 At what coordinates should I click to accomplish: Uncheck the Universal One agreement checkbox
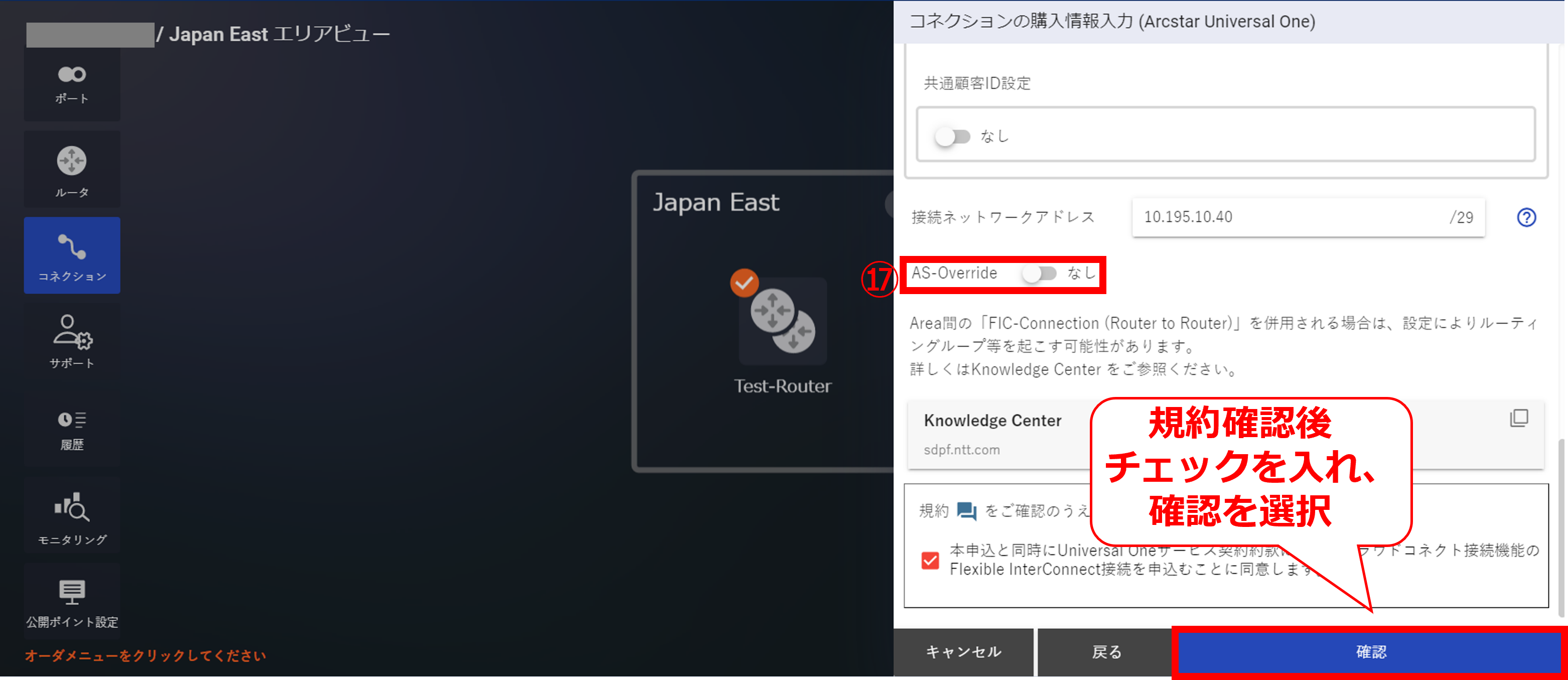(x=930, y=560)
